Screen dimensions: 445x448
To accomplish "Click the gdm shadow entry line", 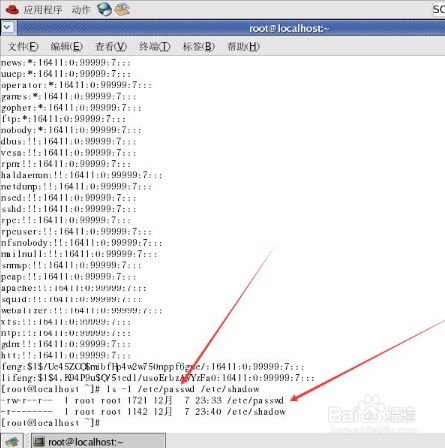I will pyautogui.click(x=66, y=344).
